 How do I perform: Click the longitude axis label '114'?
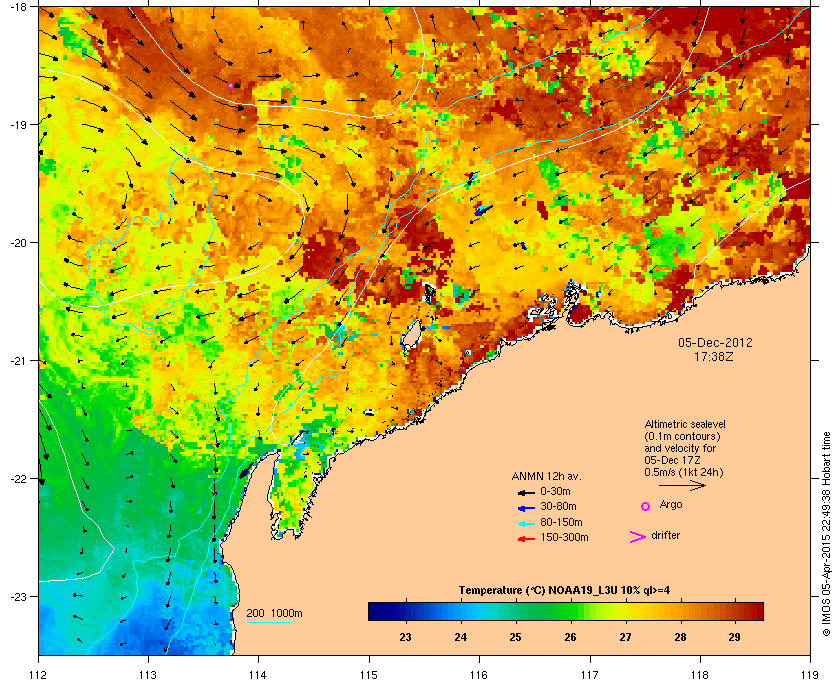coord(258,675)
